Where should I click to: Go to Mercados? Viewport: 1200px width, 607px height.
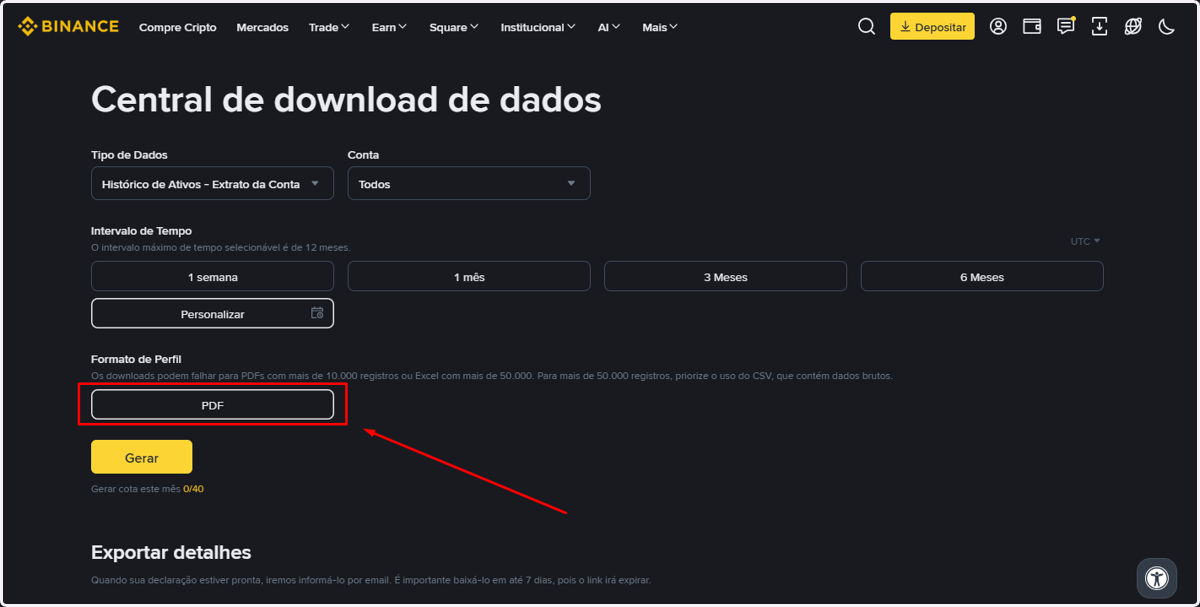(x=262, y=27)
